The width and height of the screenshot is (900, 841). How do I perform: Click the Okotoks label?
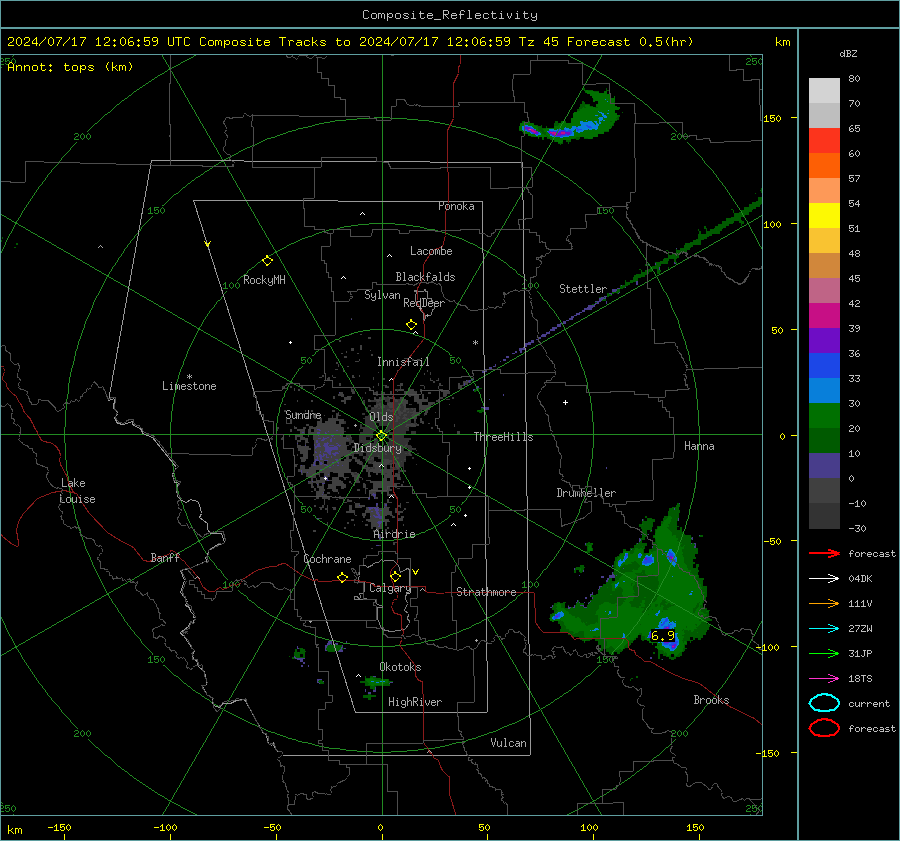[x=400, y=667]
